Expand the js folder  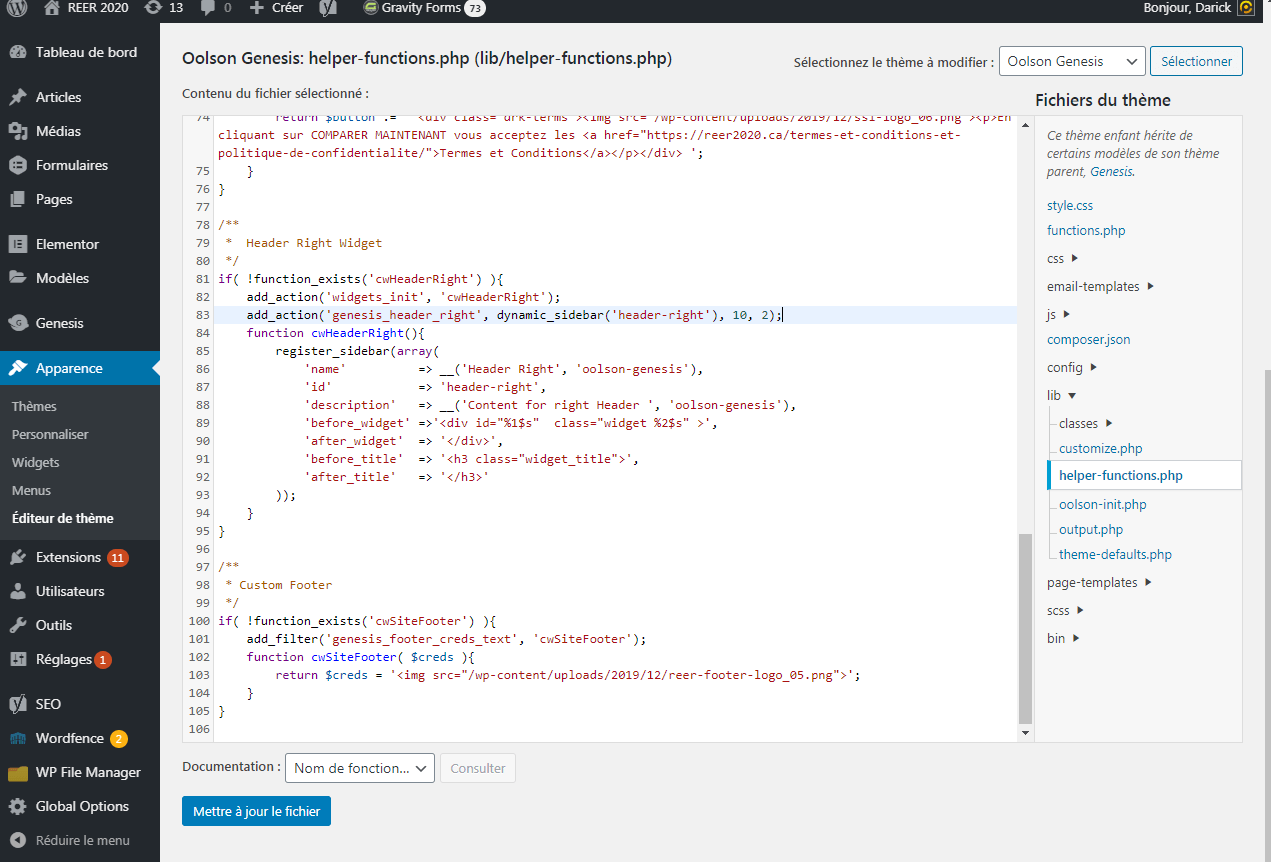[1067, 314]
